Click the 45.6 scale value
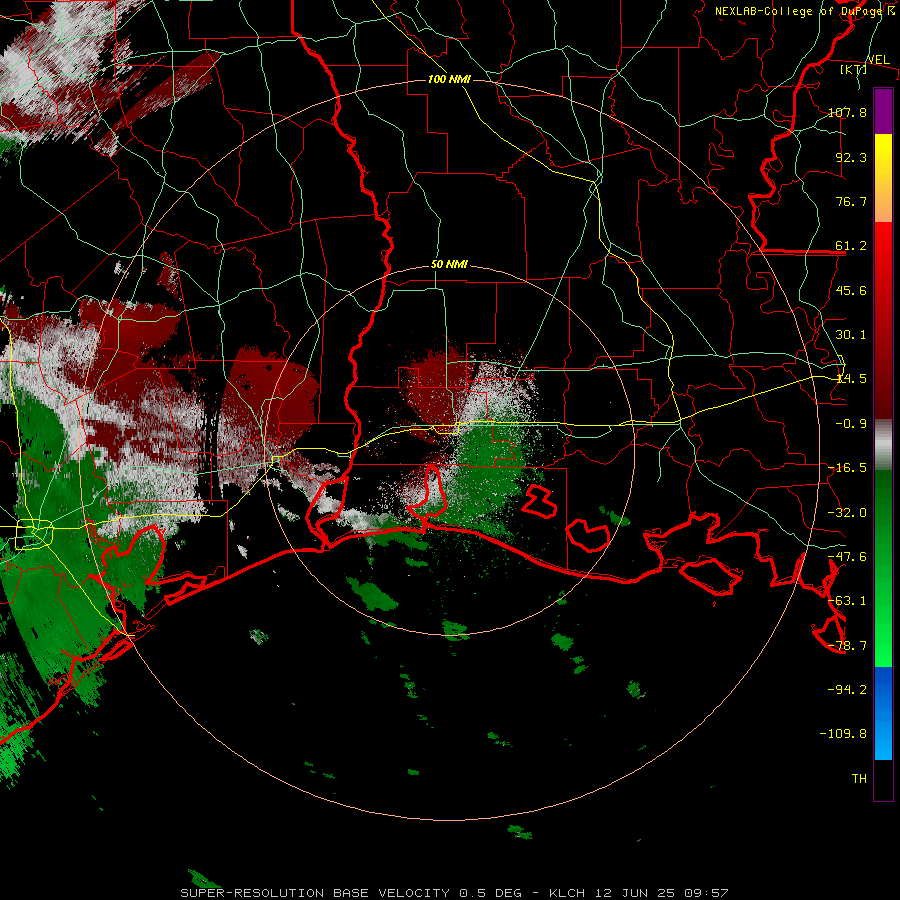 (x=851, y=290)
